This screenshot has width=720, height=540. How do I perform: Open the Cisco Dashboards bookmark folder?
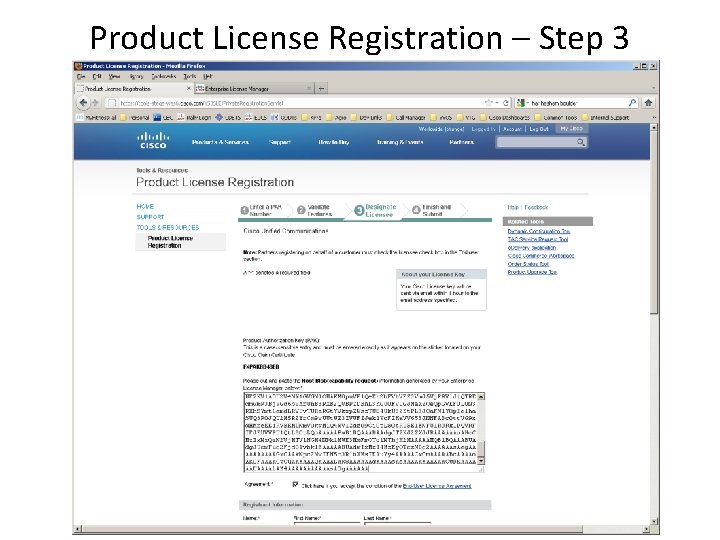tap(505, 118)
